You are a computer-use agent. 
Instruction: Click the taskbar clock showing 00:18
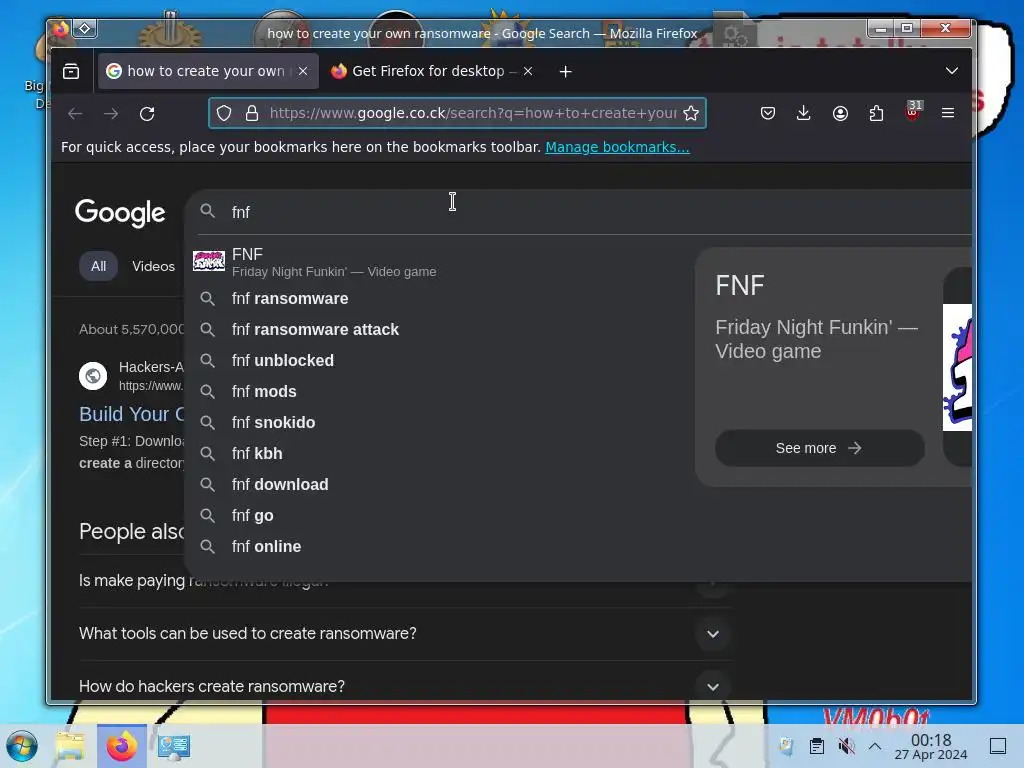pyautogui.click(x=931, y=746)
